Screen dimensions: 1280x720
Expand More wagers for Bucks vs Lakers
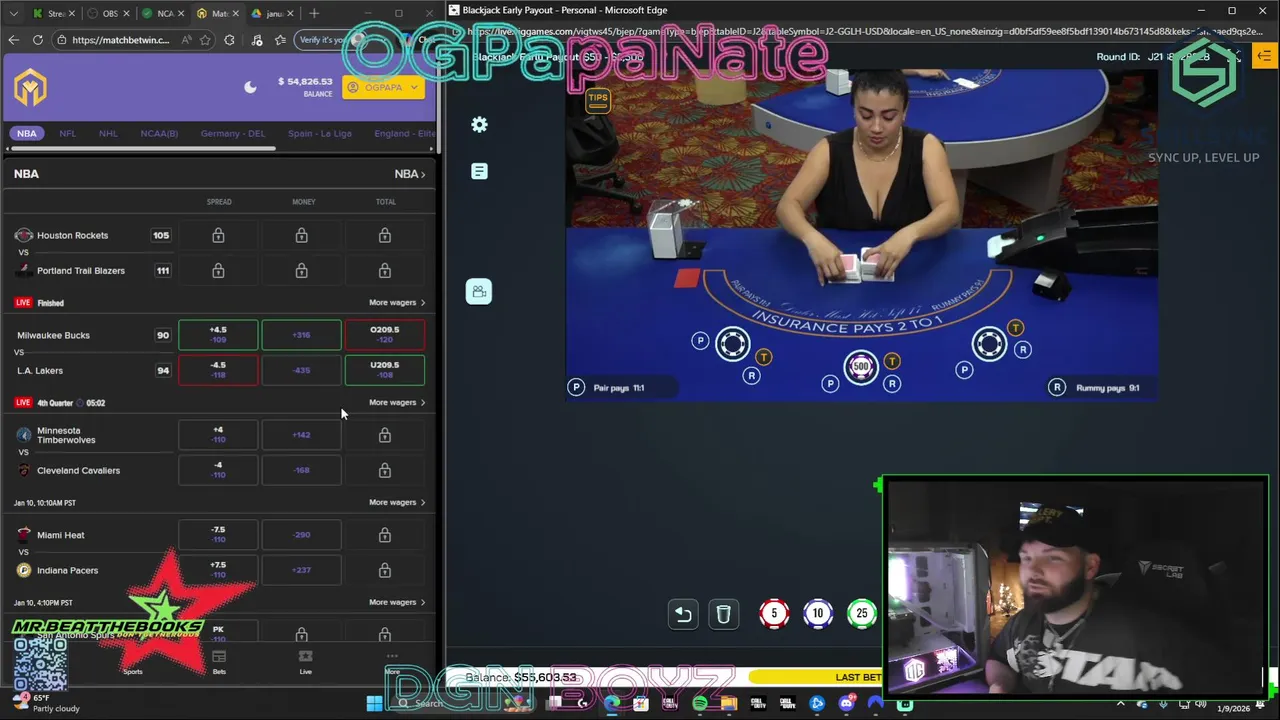397,402
